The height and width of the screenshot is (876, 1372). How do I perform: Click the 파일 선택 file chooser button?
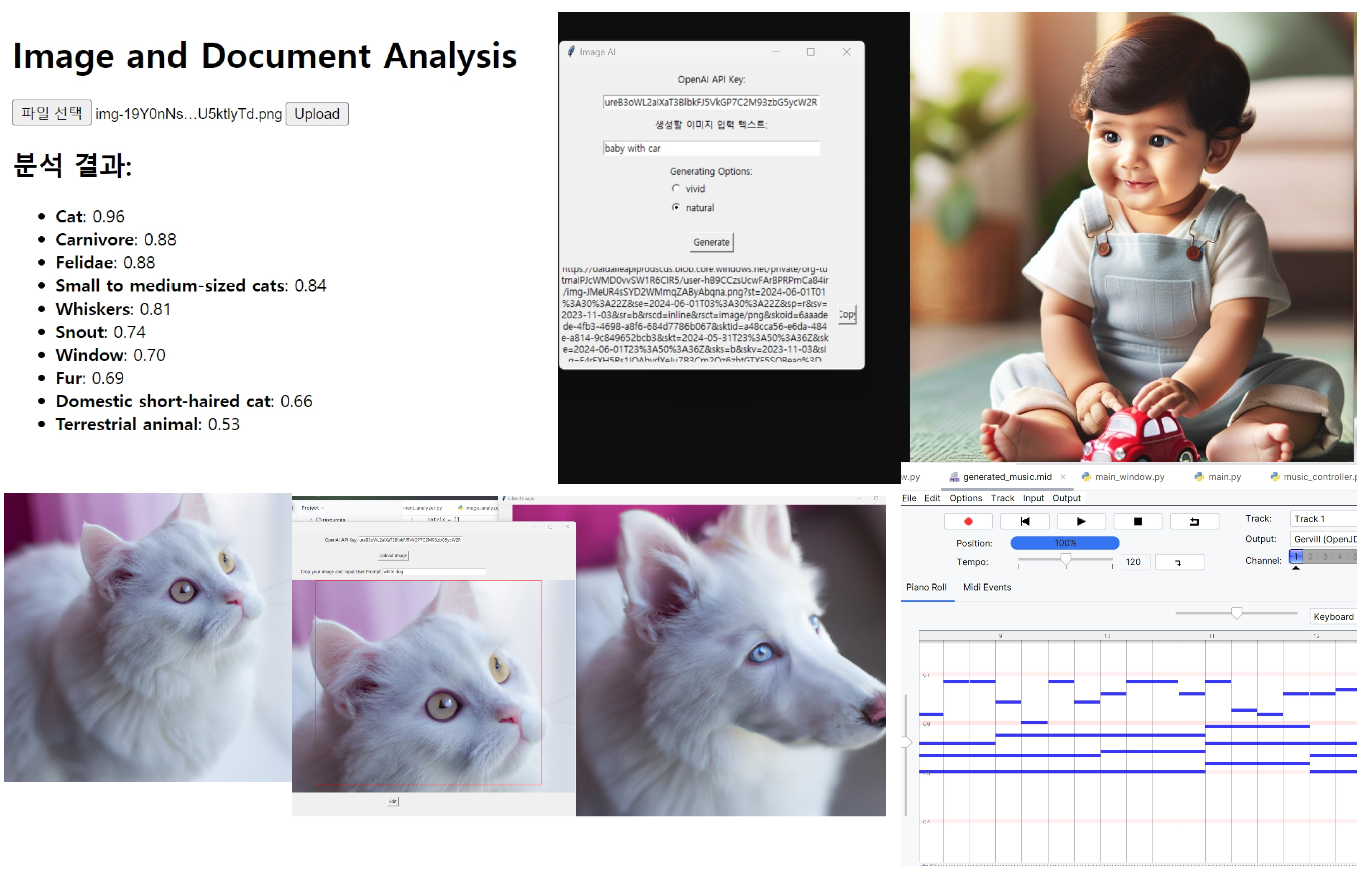pos(52,113)
